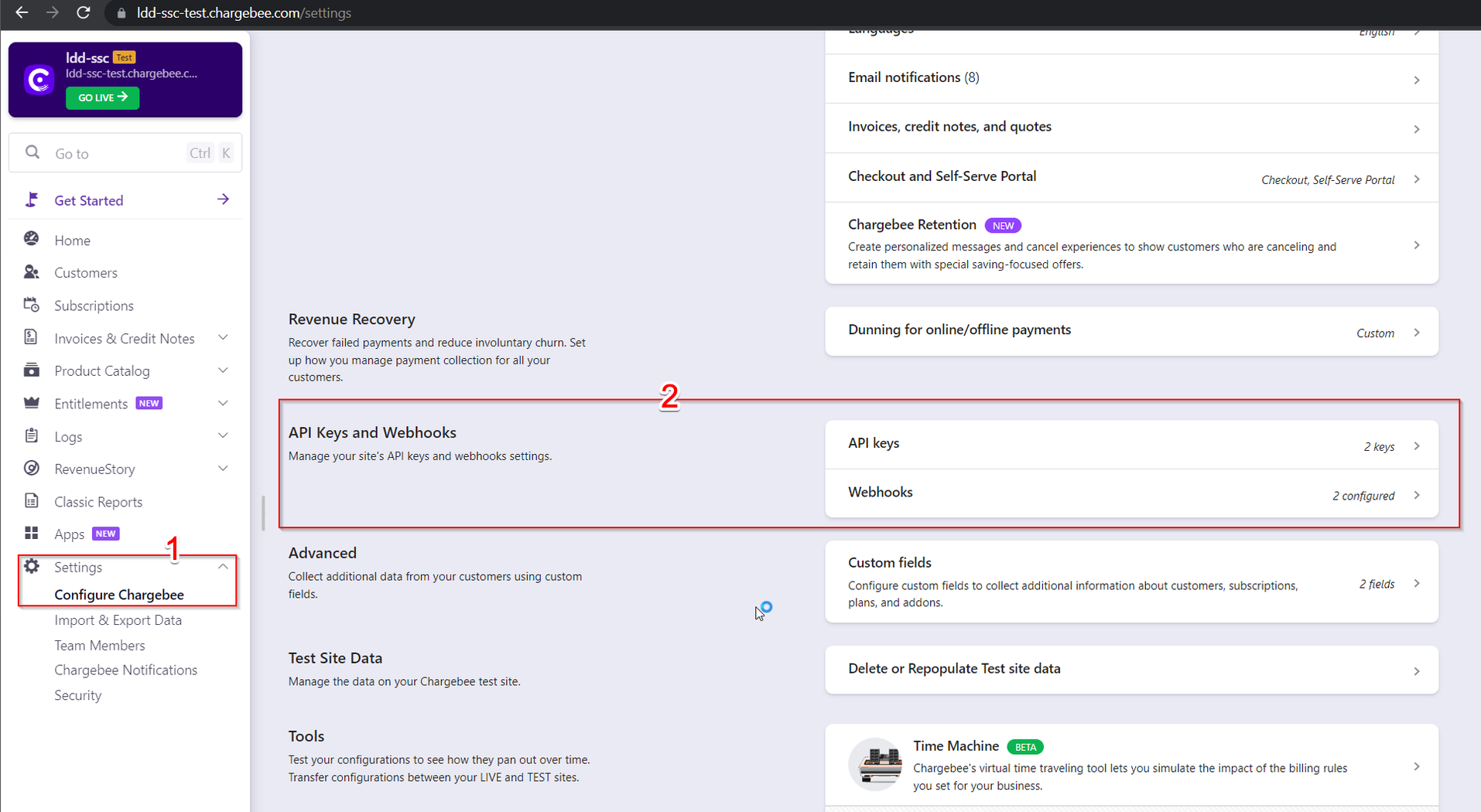
Task: Click the Settings gear icon
Action: 32,566
